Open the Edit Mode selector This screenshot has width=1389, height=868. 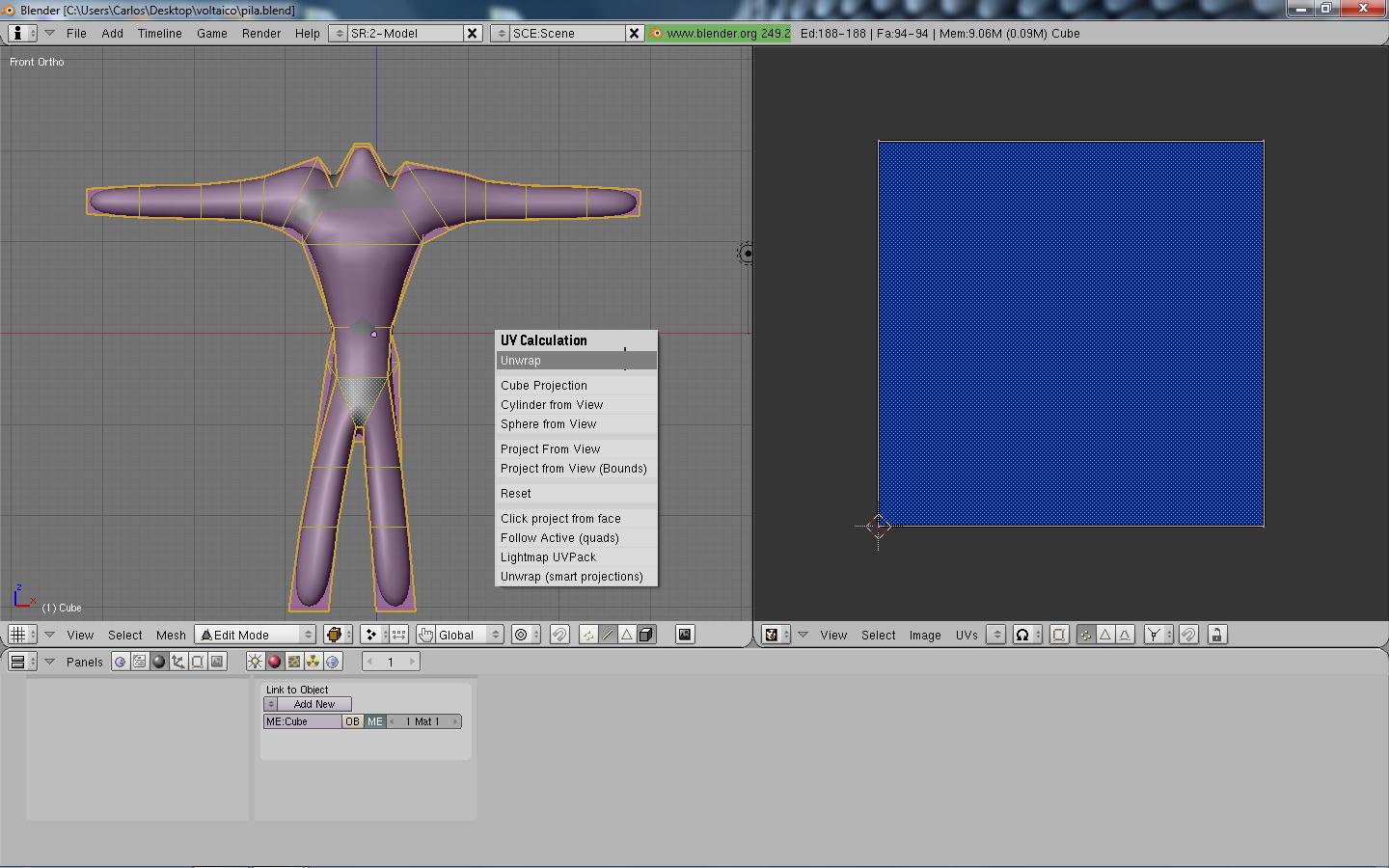(x=256, y=635)
